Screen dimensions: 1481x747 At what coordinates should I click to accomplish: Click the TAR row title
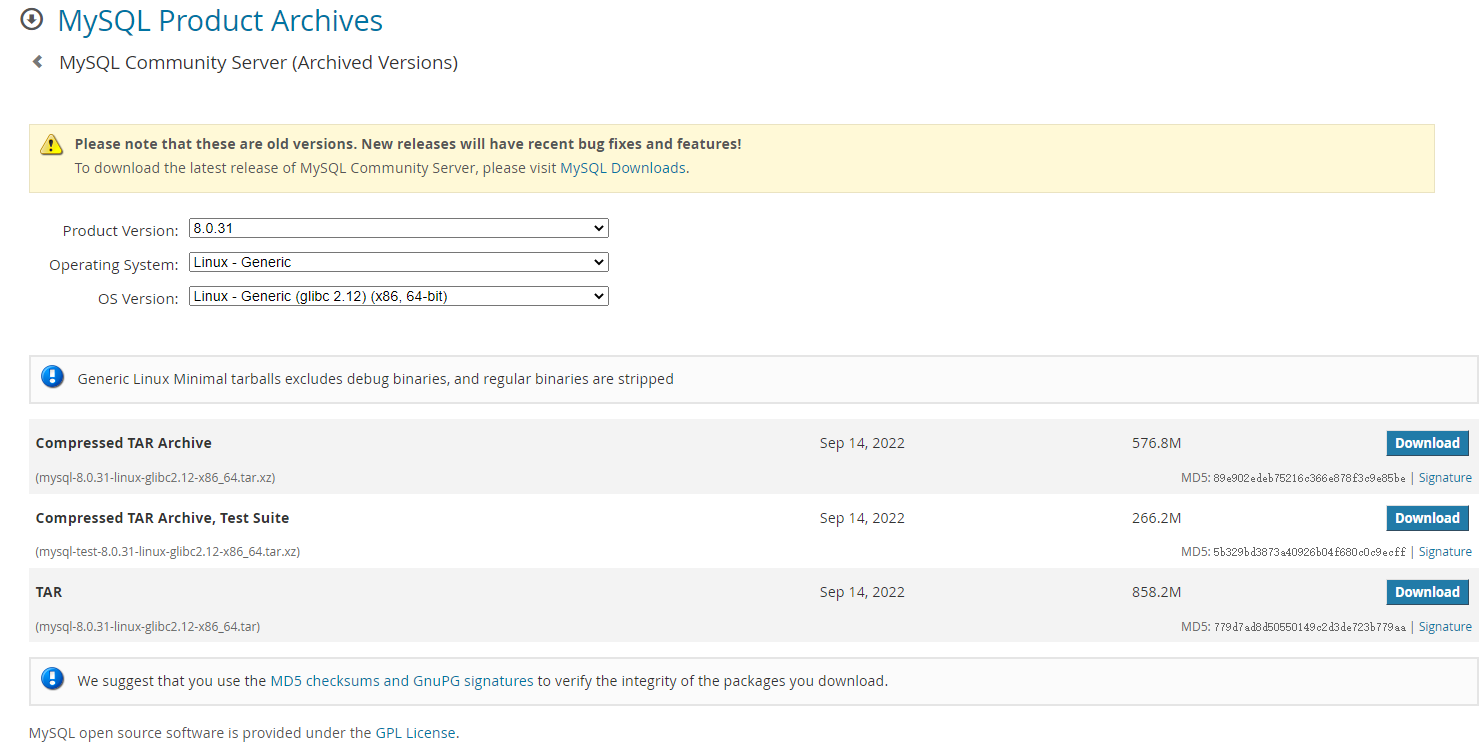pyautogui.click(x=49, y=592)
